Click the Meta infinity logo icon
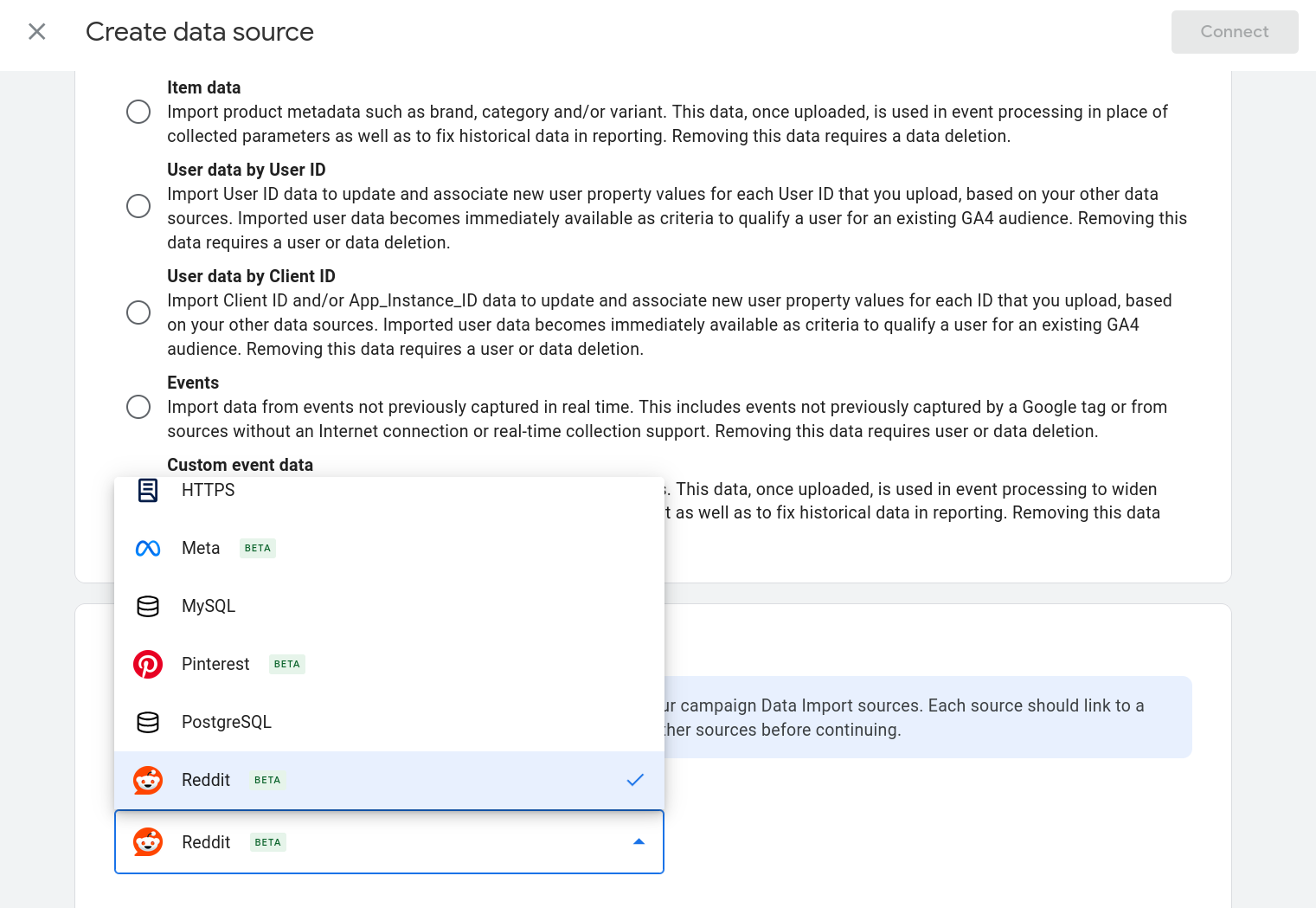This screenshot has width=1316, height=908. coord(148,549)
